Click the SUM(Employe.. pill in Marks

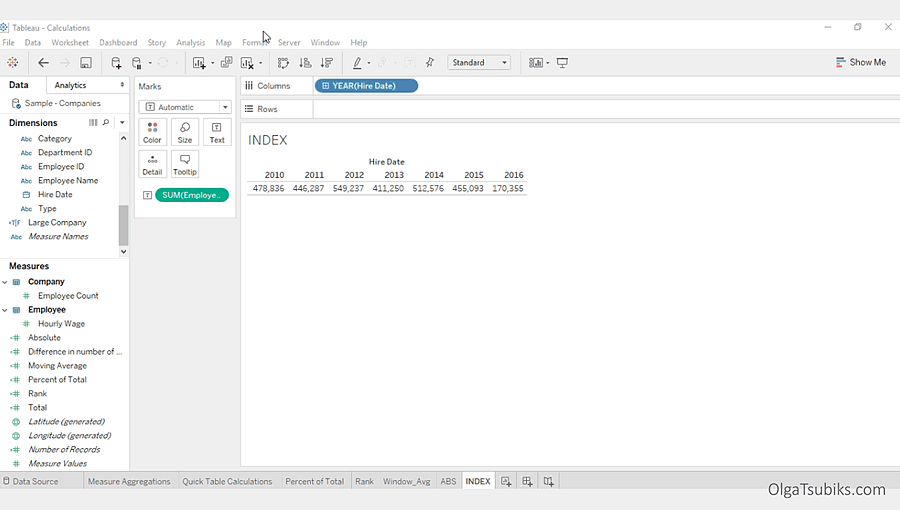point(192,195)
